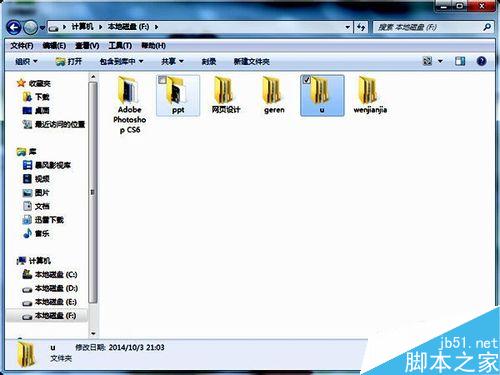Click the search field for 本地磁盘 (F:)
Viewport: 500px width, 375px height.
point(427,27)
